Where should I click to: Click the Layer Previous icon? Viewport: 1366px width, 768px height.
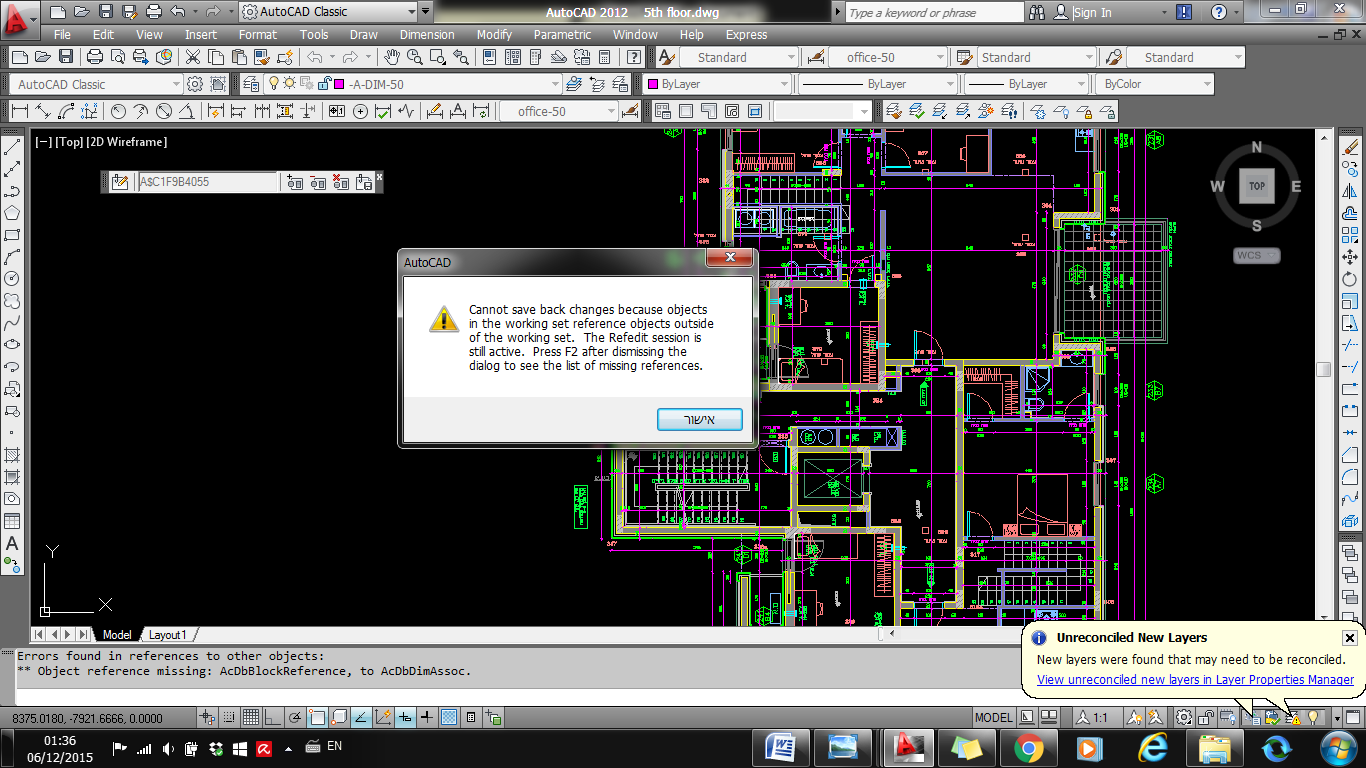(596, 84)
